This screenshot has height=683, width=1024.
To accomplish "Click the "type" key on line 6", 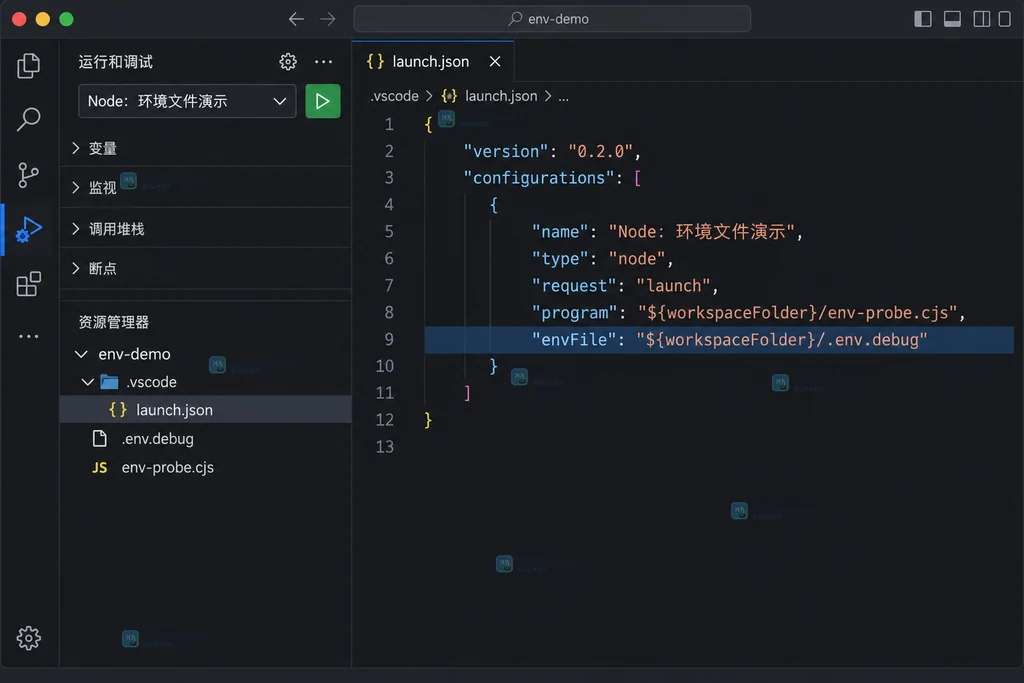I will point(560,259).
